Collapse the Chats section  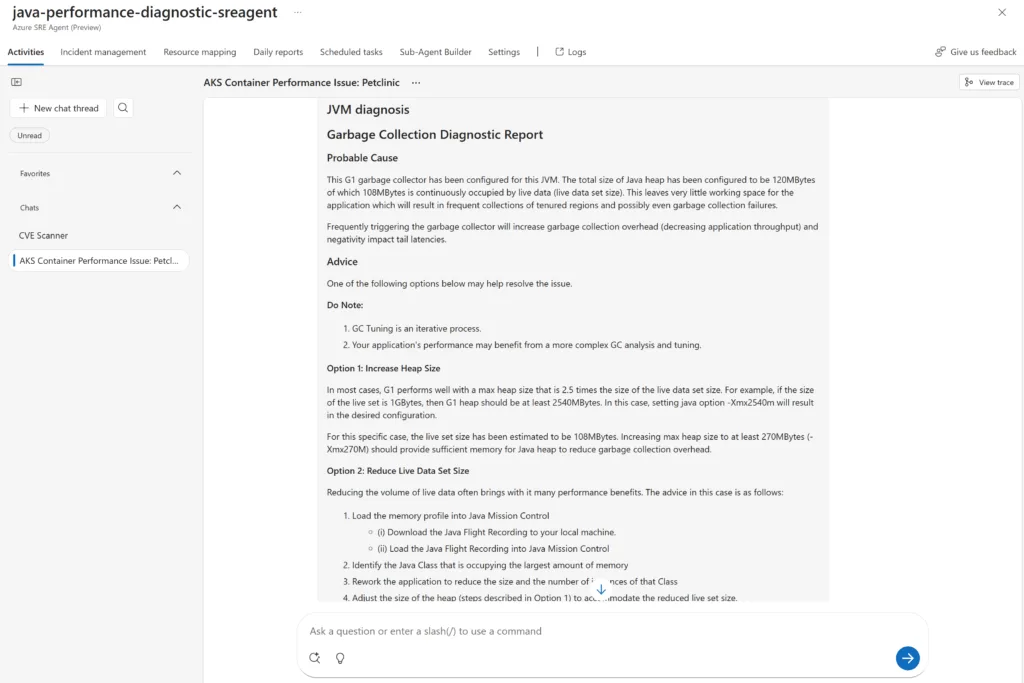[x=178, y=207]
